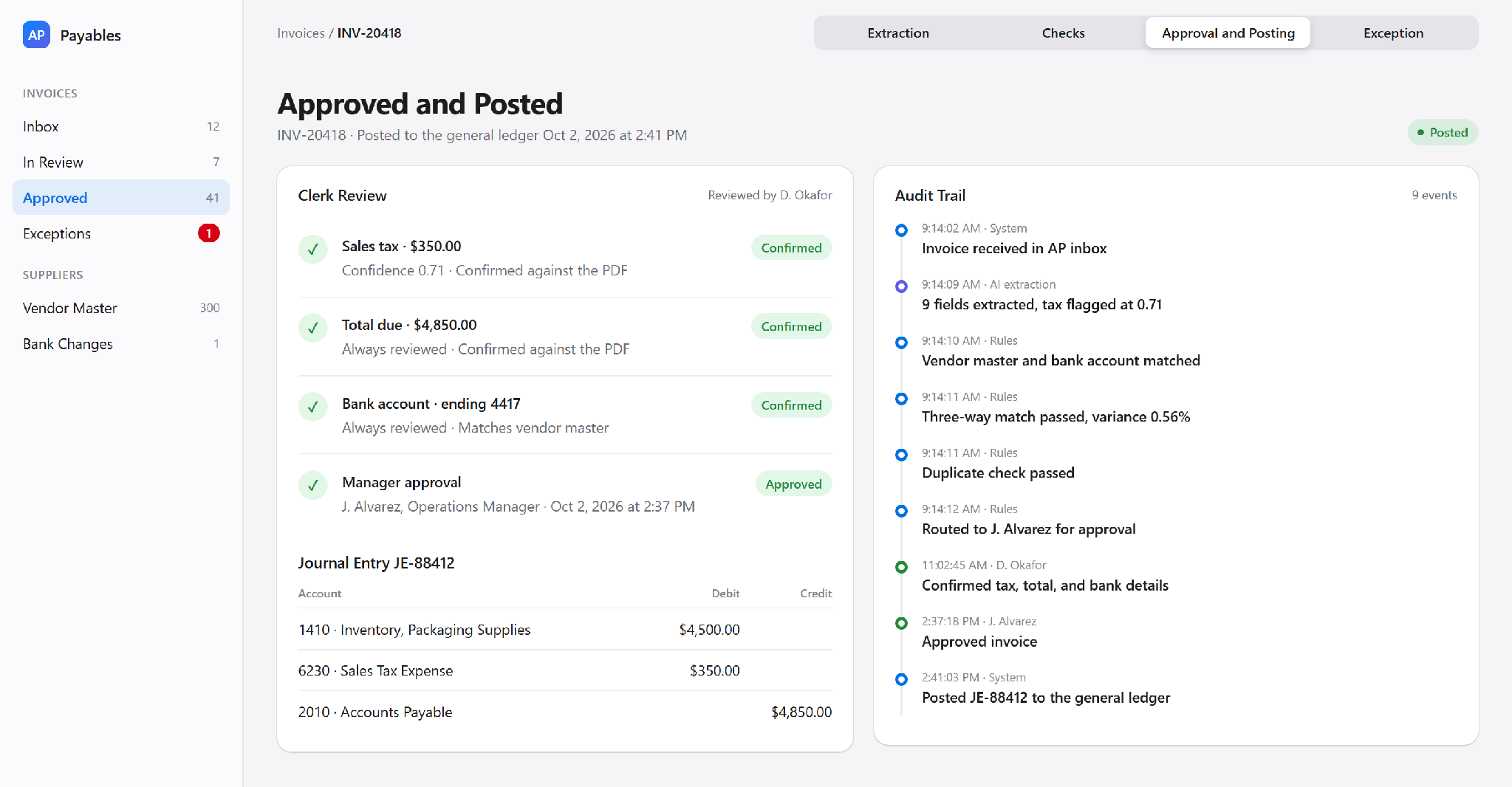Select the '6230 · Sales Tax Expense' row
This screenshot has height=787, width=1512.
(565, 670)
